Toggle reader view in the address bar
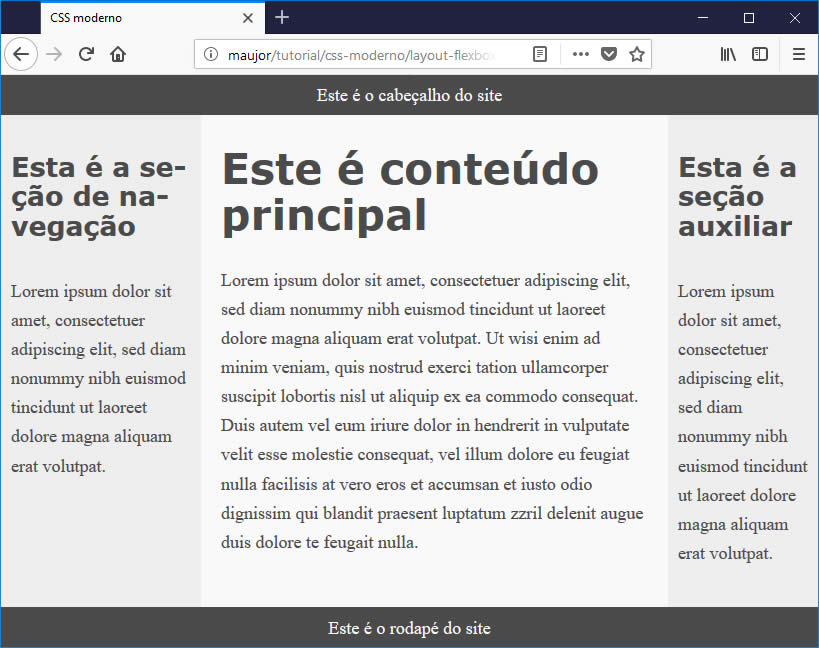819x648 pixels. pyautogui.click(x=540, y=54)
